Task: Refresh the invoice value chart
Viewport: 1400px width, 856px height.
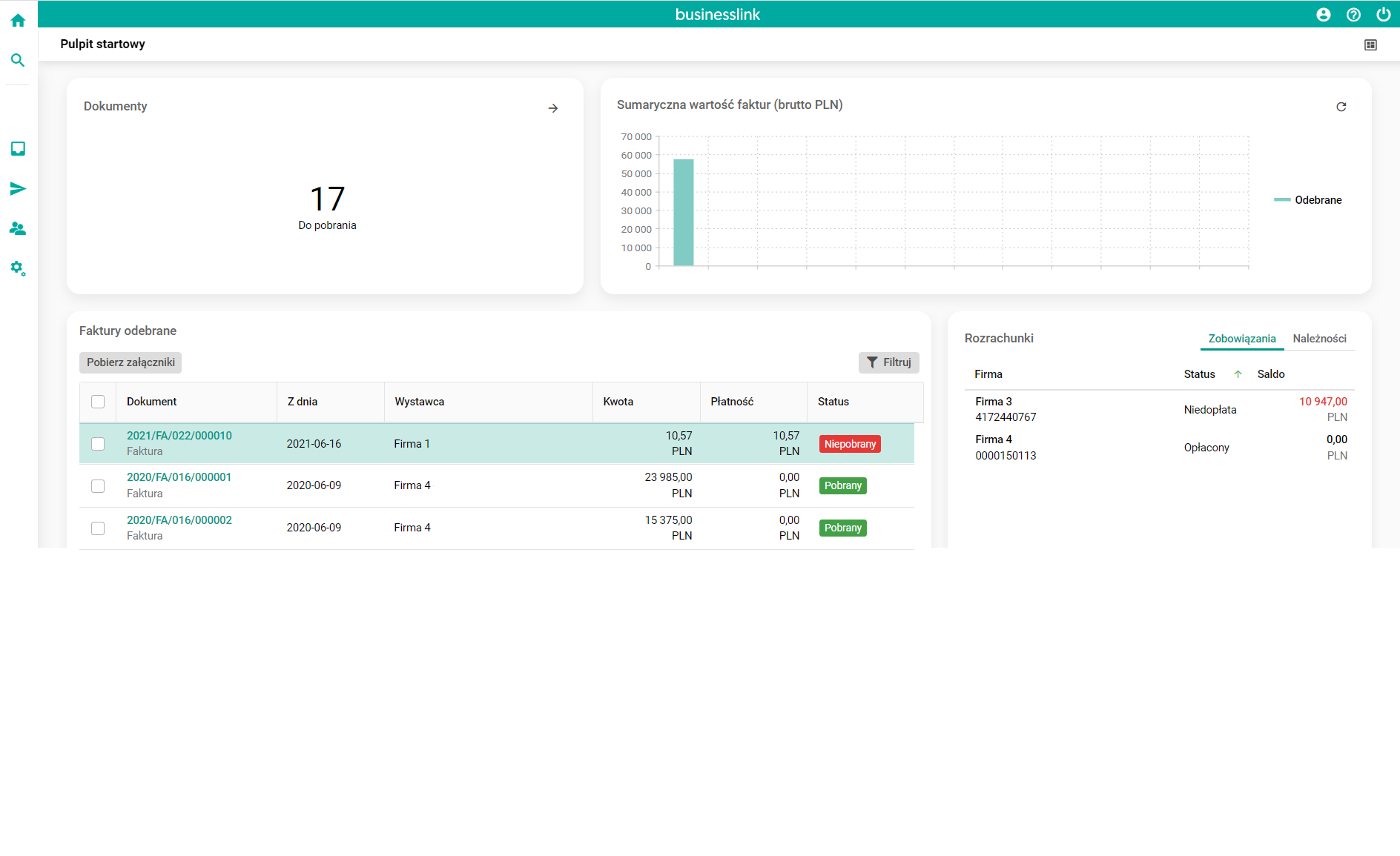Action: [x=1341, y=107]
